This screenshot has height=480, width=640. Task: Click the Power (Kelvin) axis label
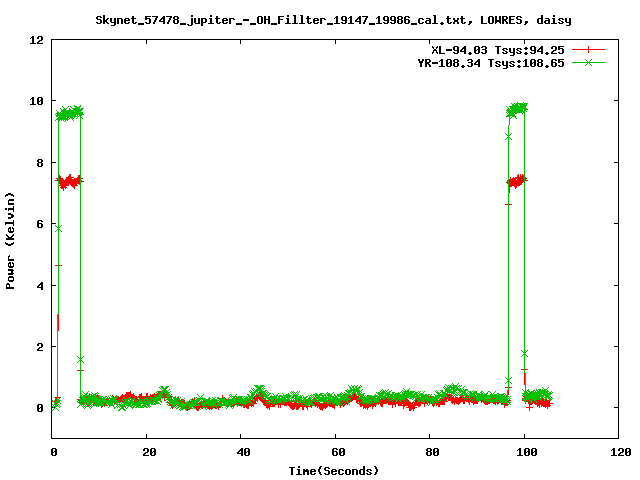point(10,241)
